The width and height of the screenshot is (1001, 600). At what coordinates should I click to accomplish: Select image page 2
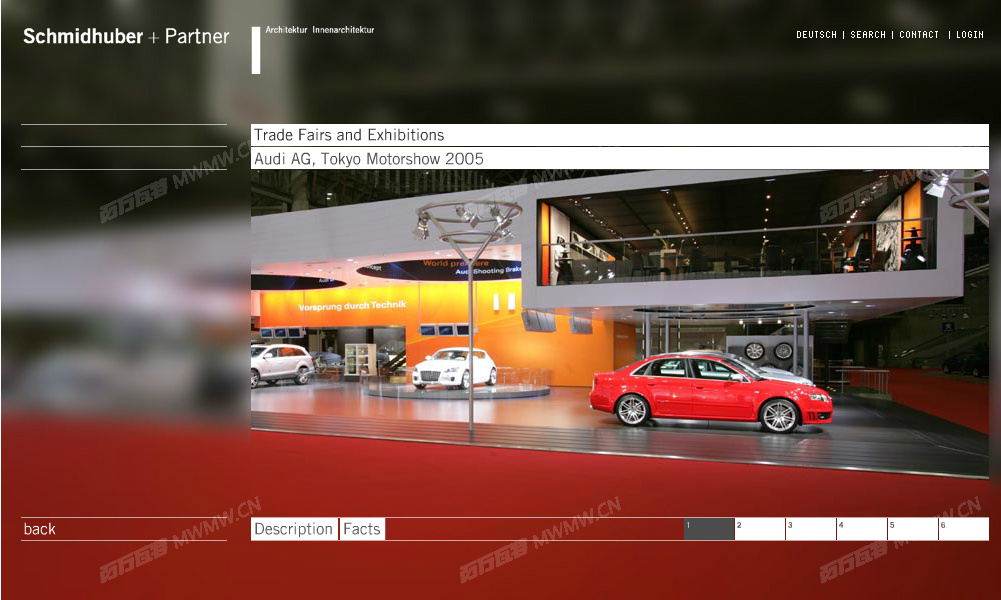760,529
